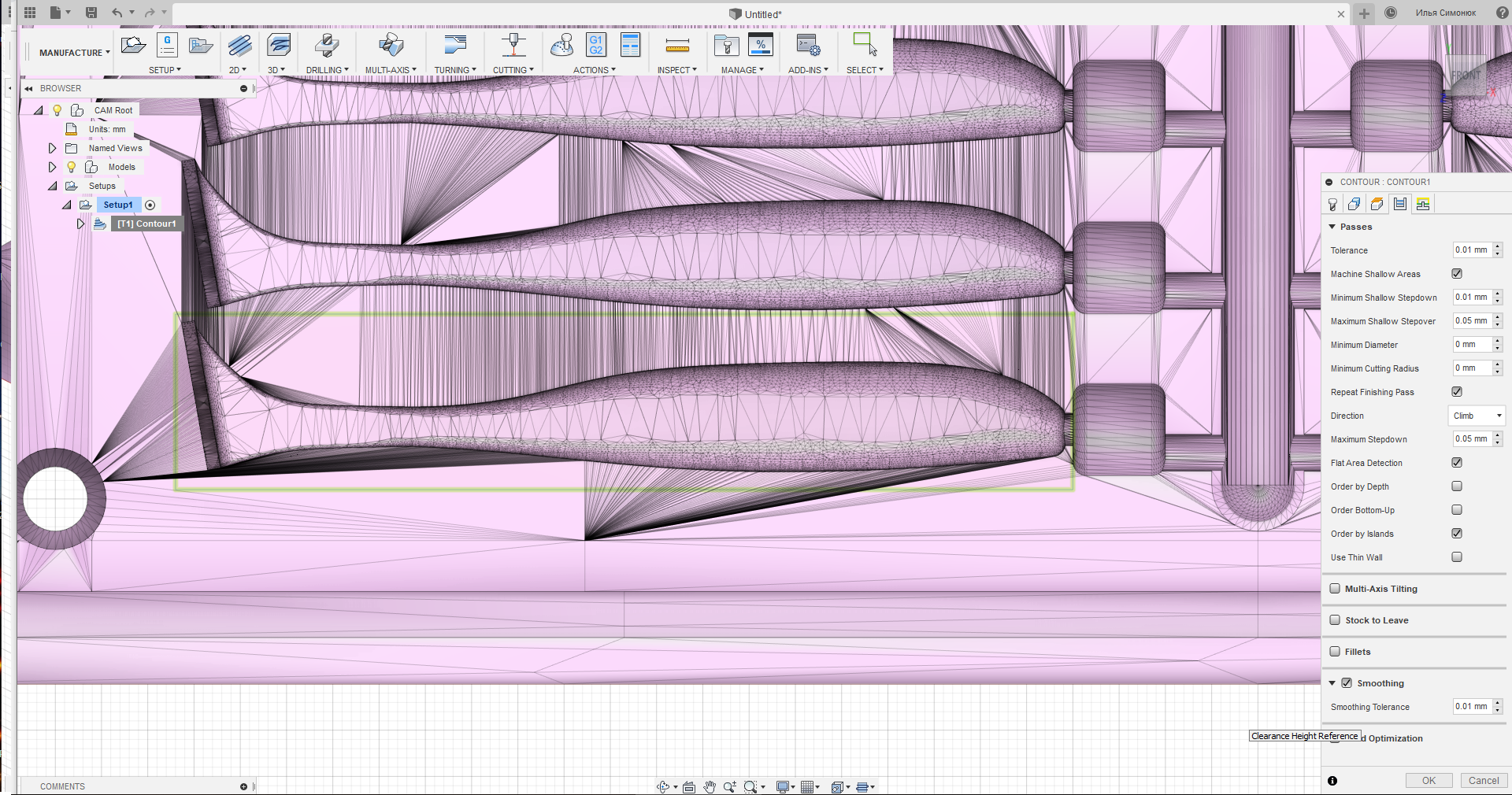Click the Post Process G1 G2 icon
The height and width of the screenshot is (795, 1512).
tap(596, 46)
